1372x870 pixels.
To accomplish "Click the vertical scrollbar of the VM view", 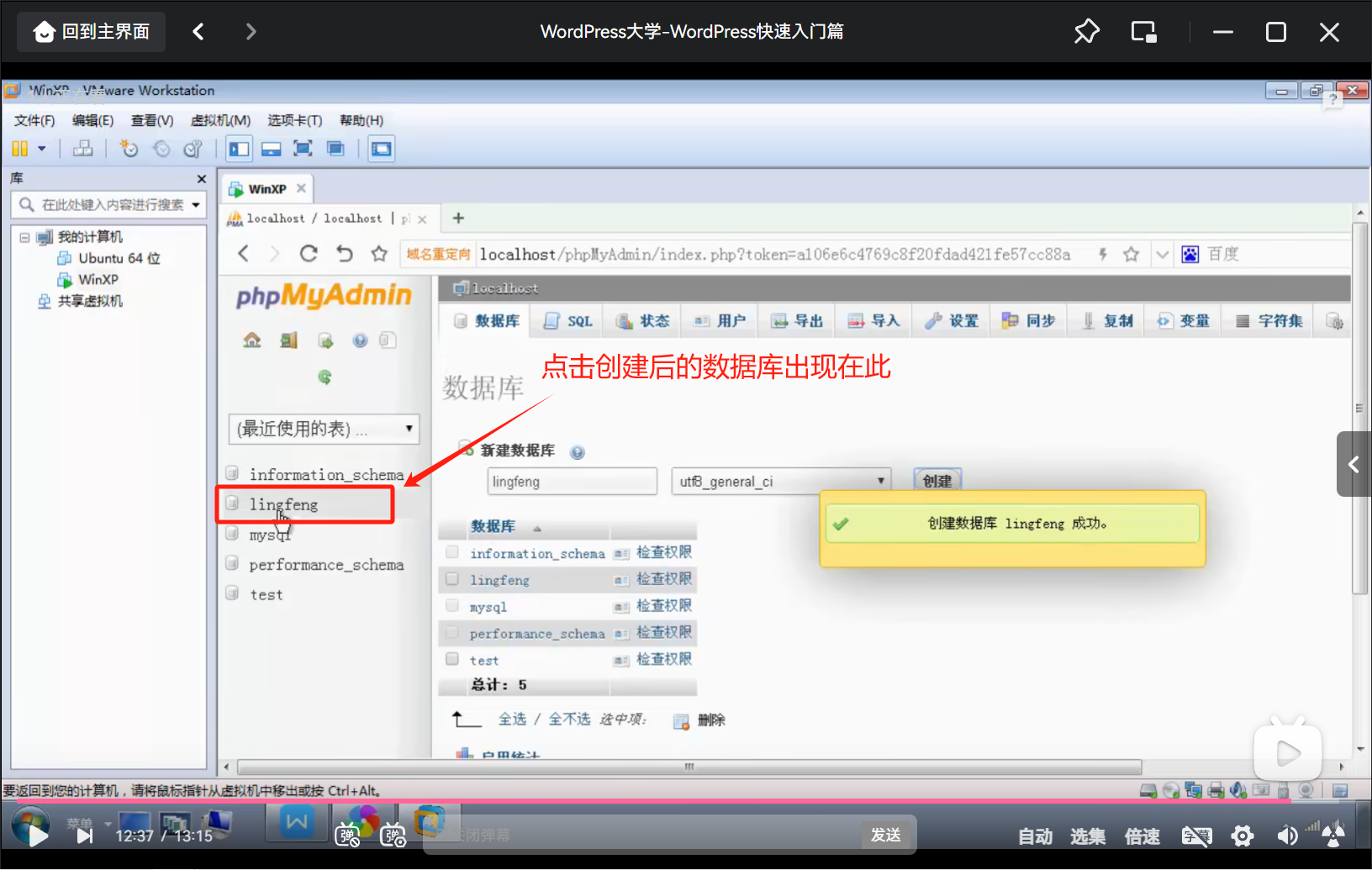I will (x=1359, y=408).
